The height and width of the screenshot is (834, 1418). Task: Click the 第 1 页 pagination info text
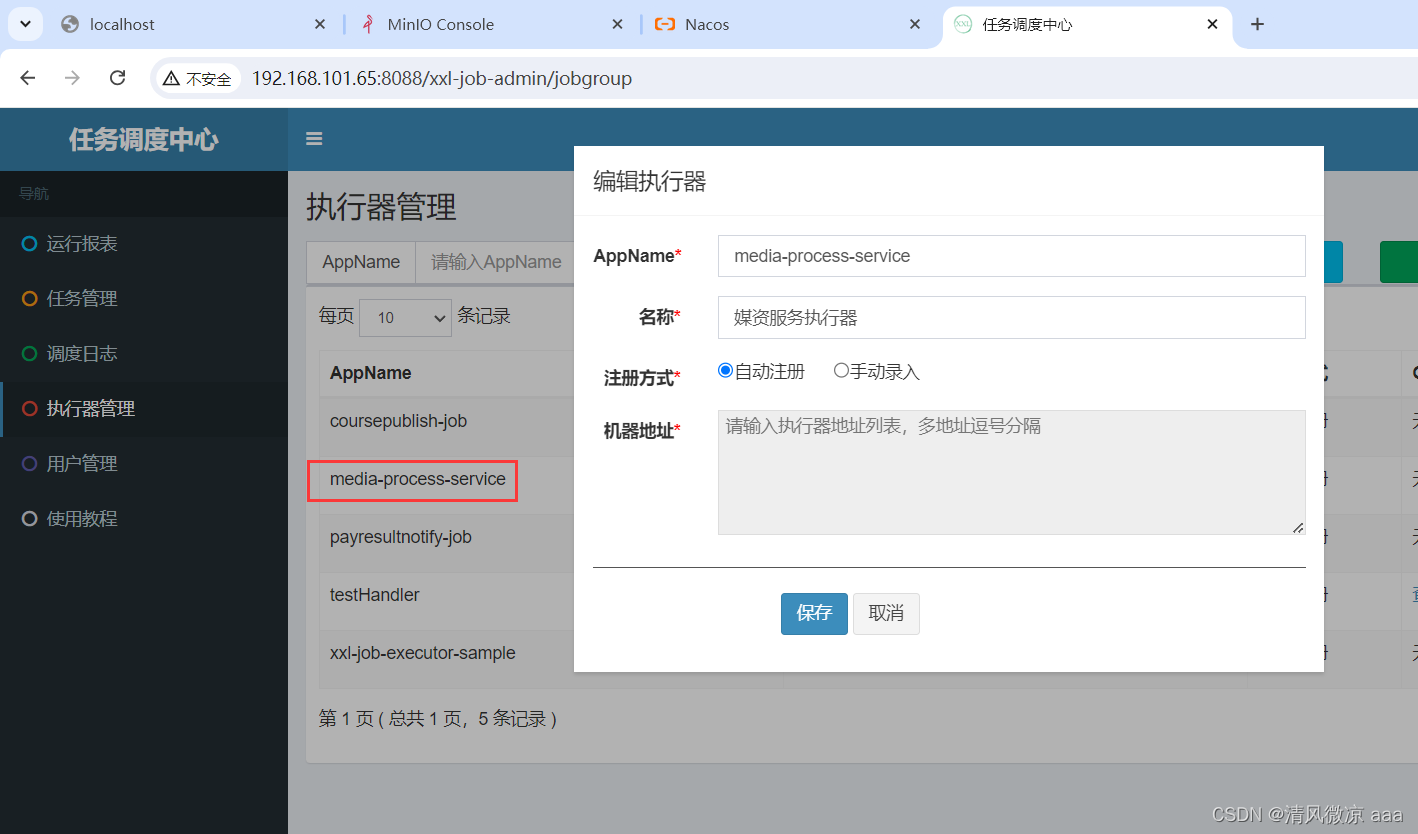point(437,719)
